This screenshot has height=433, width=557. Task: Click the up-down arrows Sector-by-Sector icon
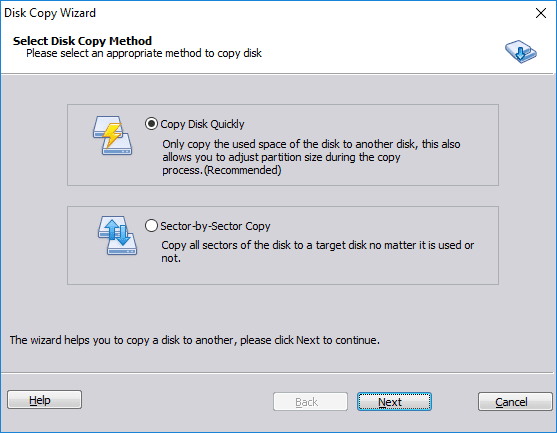(x=117, y=235)
